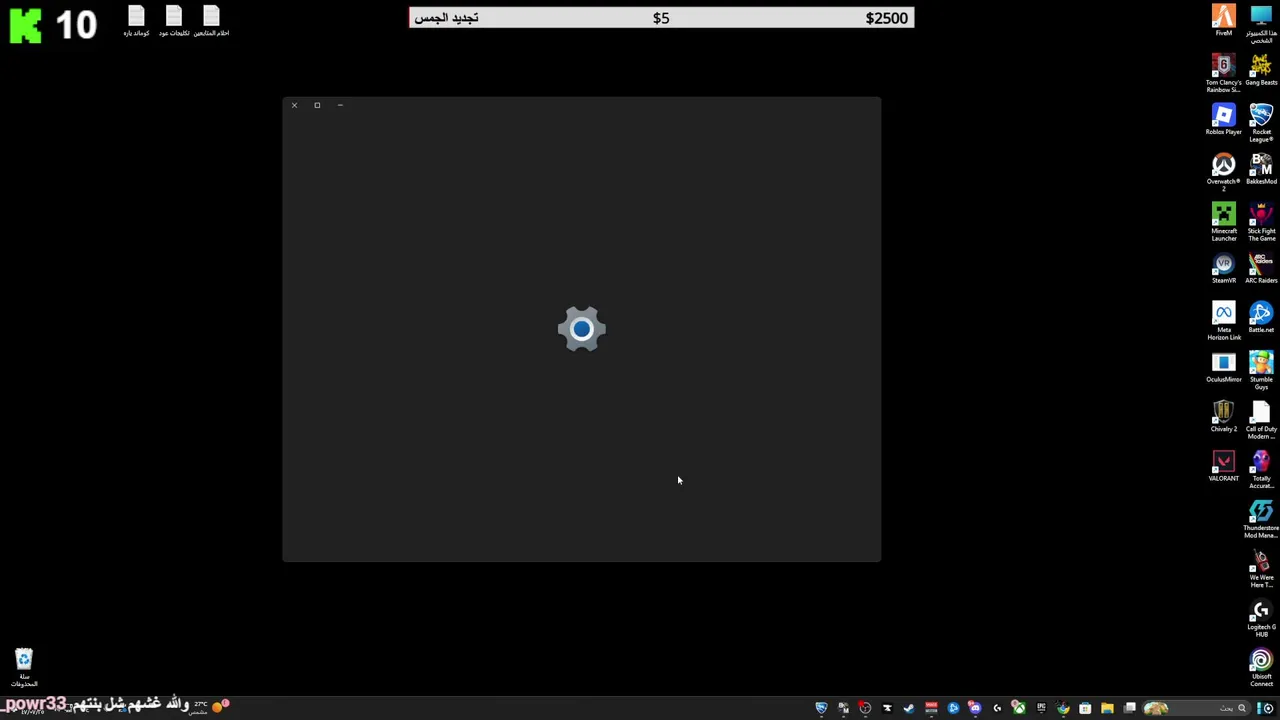This screenshot has height=720, width=1280.
Task: Open Battle.net from the taskbar
Action: tap(953, 708)
